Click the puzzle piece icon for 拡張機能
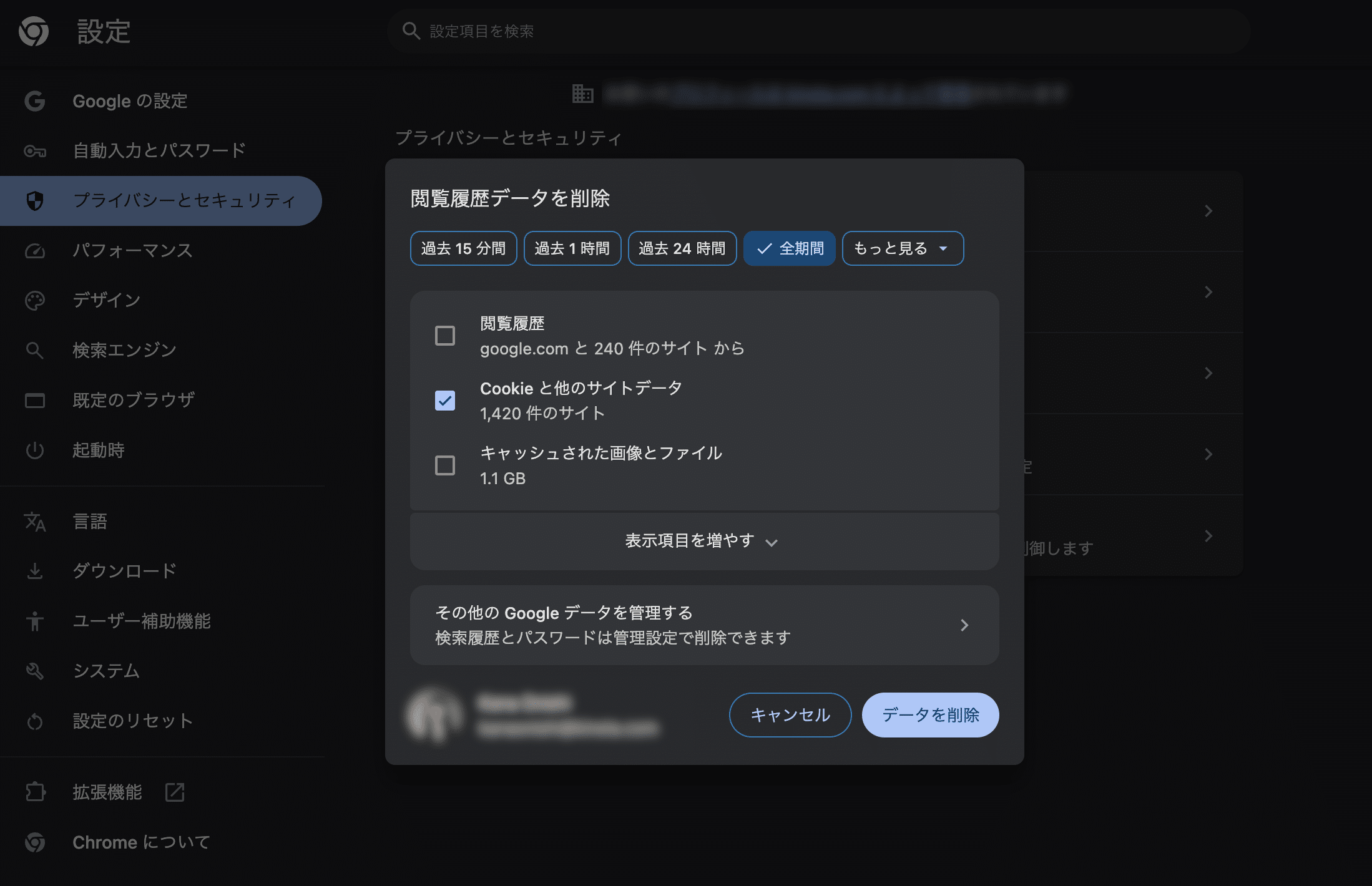Viewport: 1372px width, 886px height. (x=35, y=792)
